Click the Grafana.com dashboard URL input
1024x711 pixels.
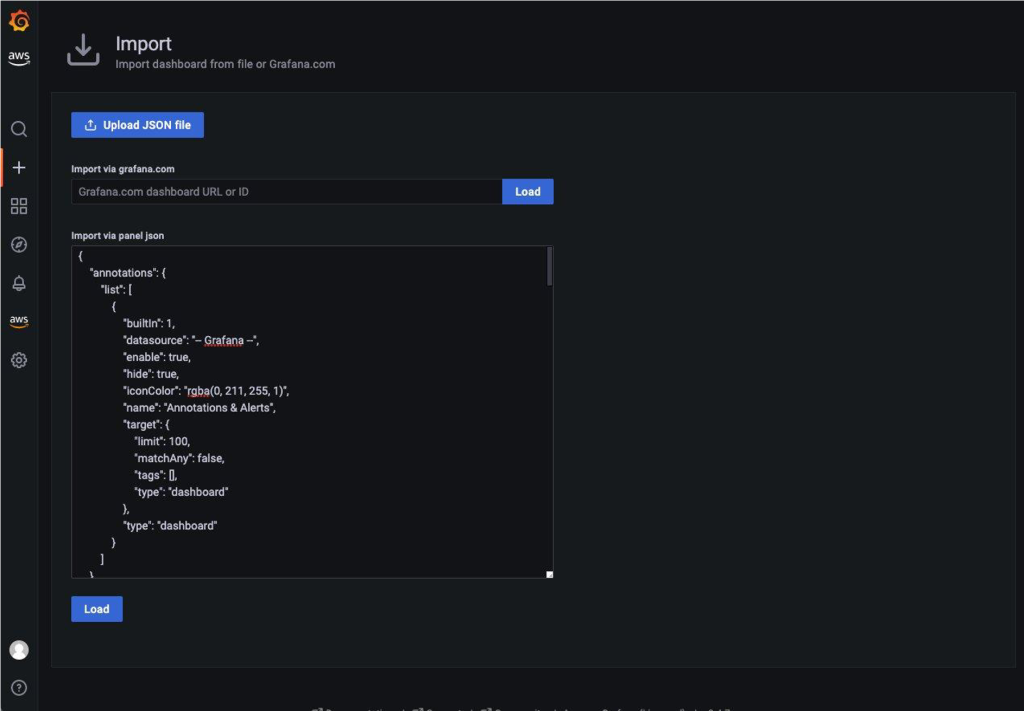[x=285, y=191]
